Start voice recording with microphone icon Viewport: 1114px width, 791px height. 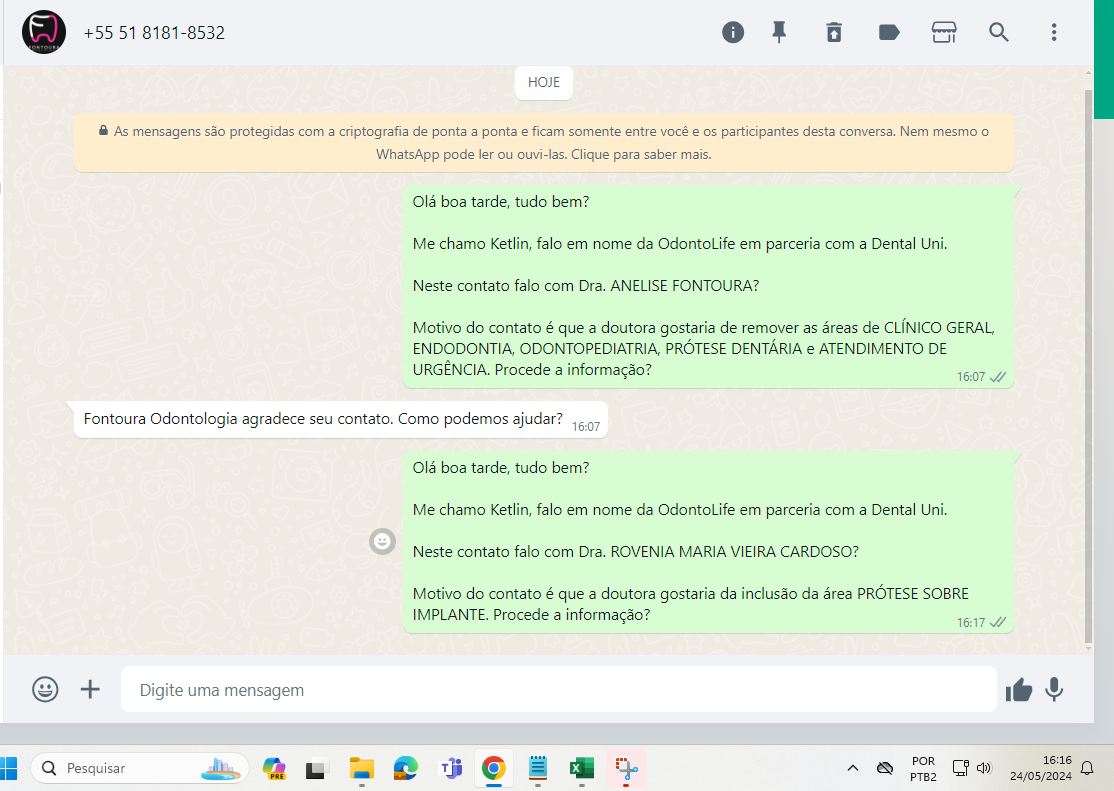[x=1054, y=689]
